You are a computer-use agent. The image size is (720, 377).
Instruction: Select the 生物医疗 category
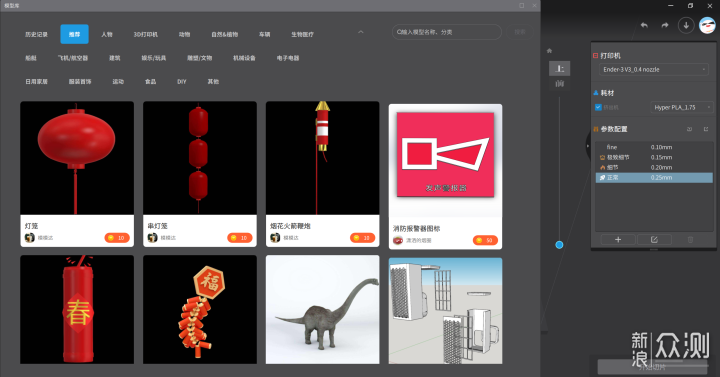point(302,34)
